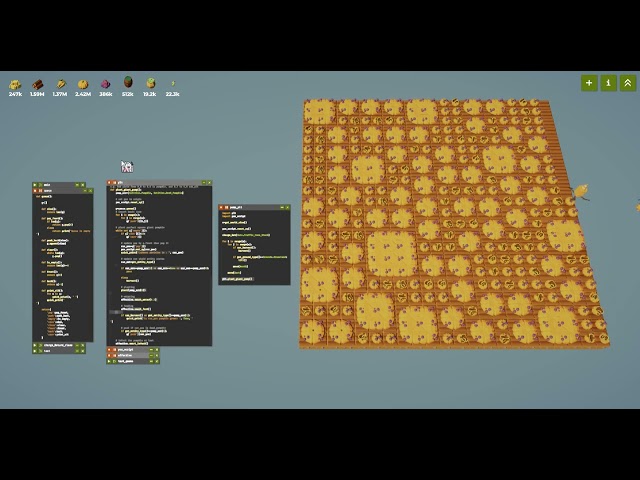Click the title bar of the tall left window
The height and width of the screenshot is (480, 640).
(x=63, y=191)
